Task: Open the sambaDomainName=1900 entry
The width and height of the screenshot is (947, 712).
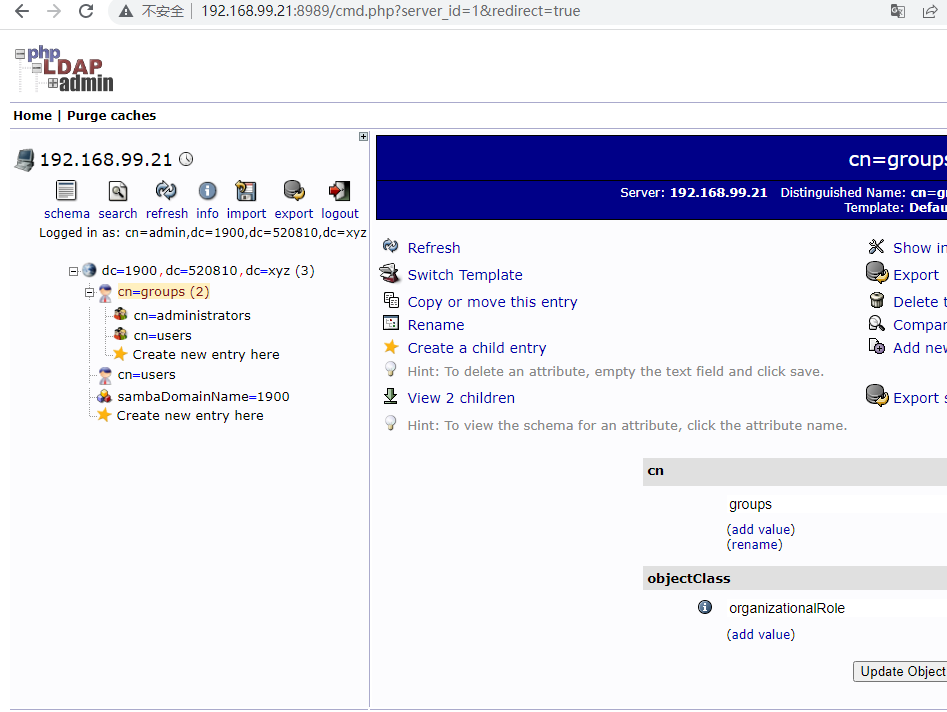Action: 203,396
